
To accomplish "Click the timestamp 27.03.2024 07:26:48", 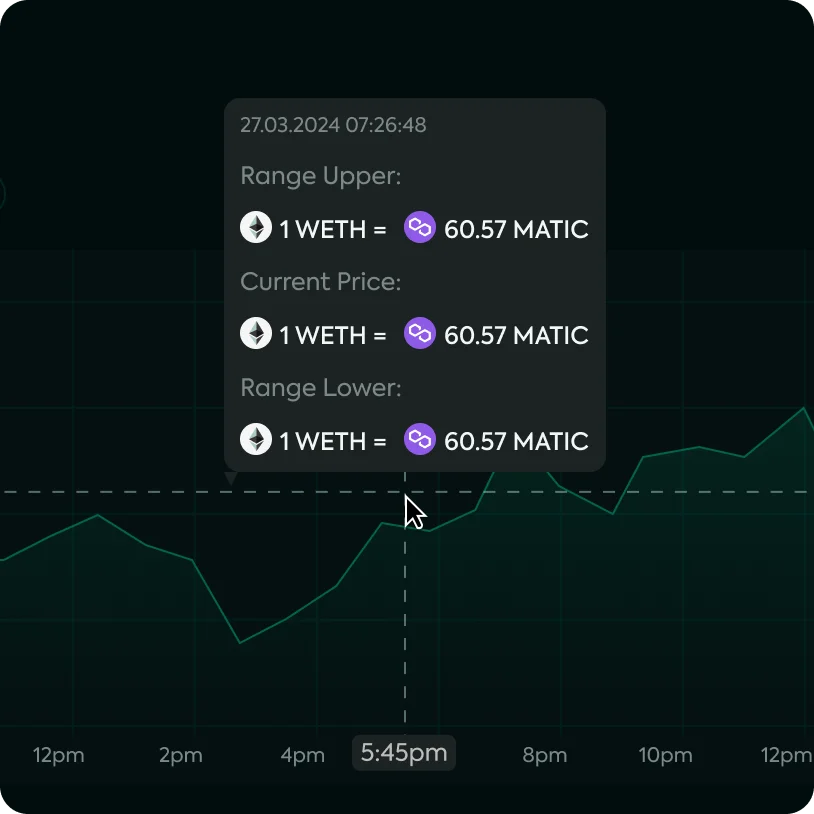I will click(333, 125).
